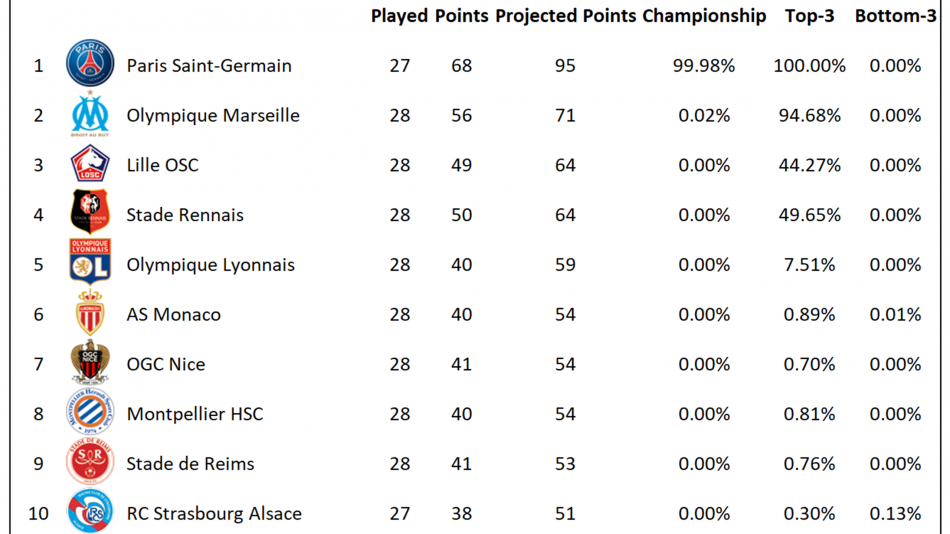
Task: Click the Stade Rennais badge
Action: pyautogui.click(x=90, y=212)
